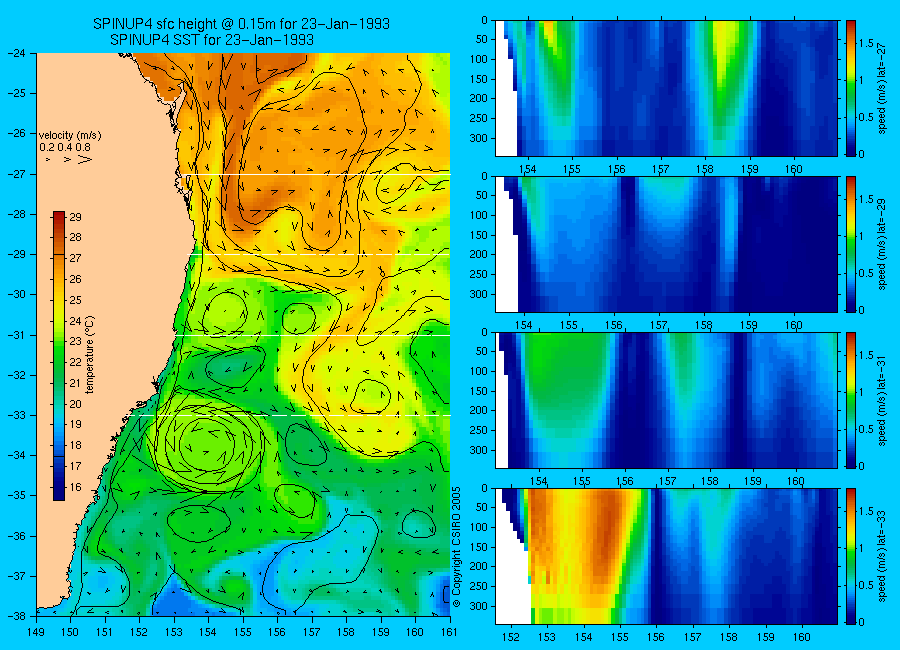This screenshot has width=900, height=650.
Task: Click the "149" longitude tick label on the map
Action: [36, 632]
